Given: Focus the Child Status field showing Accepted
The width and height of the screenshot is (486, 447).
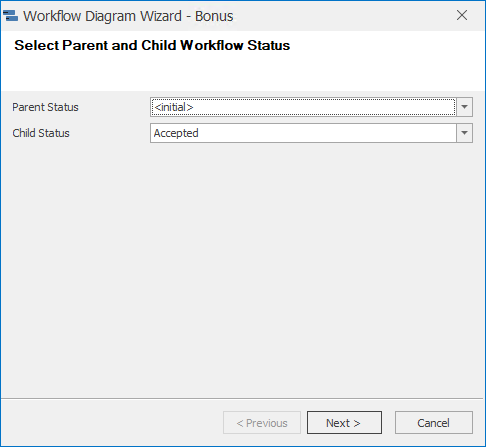Looking at the screenshot, I should [x=311, y=133].
